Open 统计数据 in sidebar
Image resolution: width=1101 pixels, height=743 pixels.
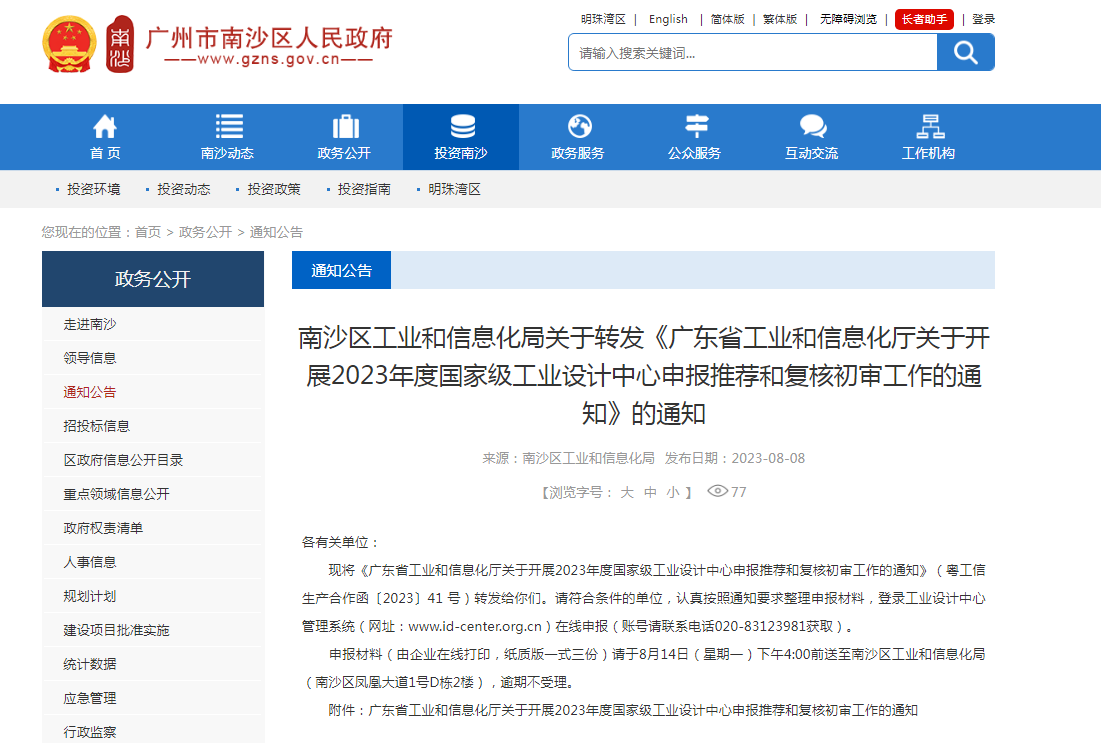(90, 664)
